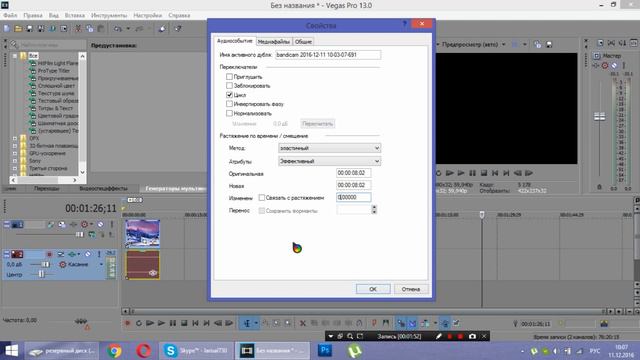Image resolution: width=640 pixels, height=360 pixels.
Task: Click OK in the properties dialog
Action: click(x=373, y=289)
